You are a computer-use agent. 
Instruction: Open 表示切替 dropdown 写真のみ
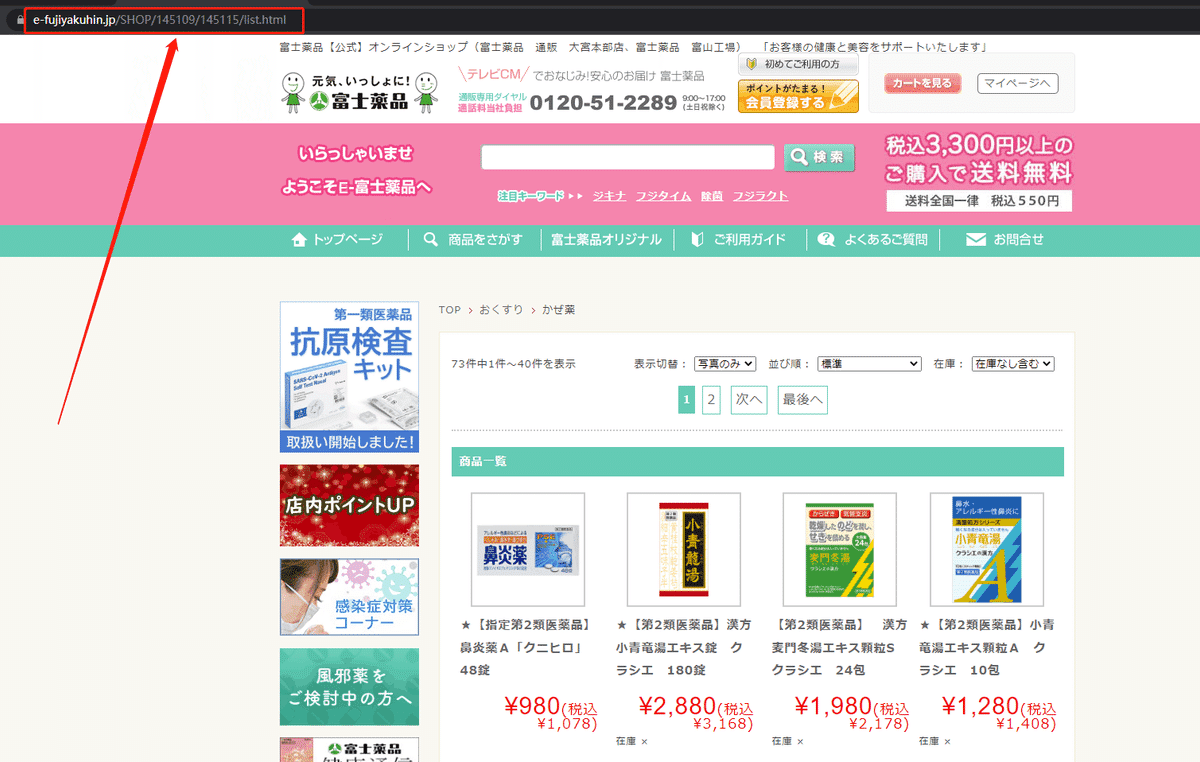pos(726,364)
